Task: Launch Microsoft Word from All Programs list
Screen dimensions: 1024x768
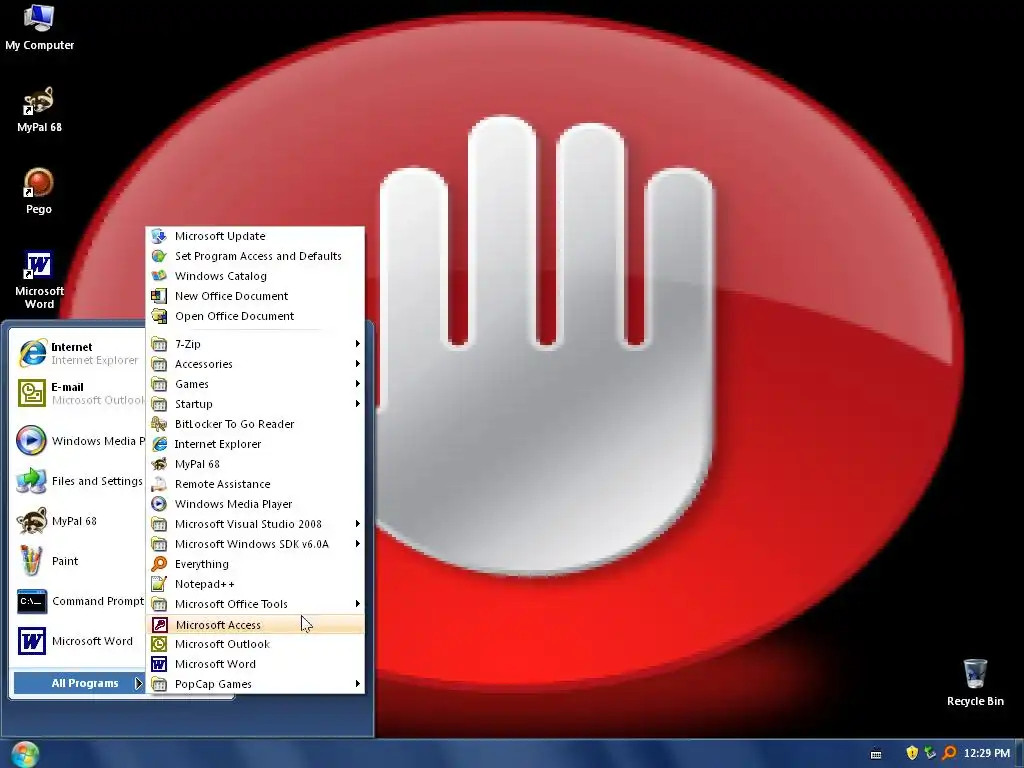Action: click(x=255, y=664)
